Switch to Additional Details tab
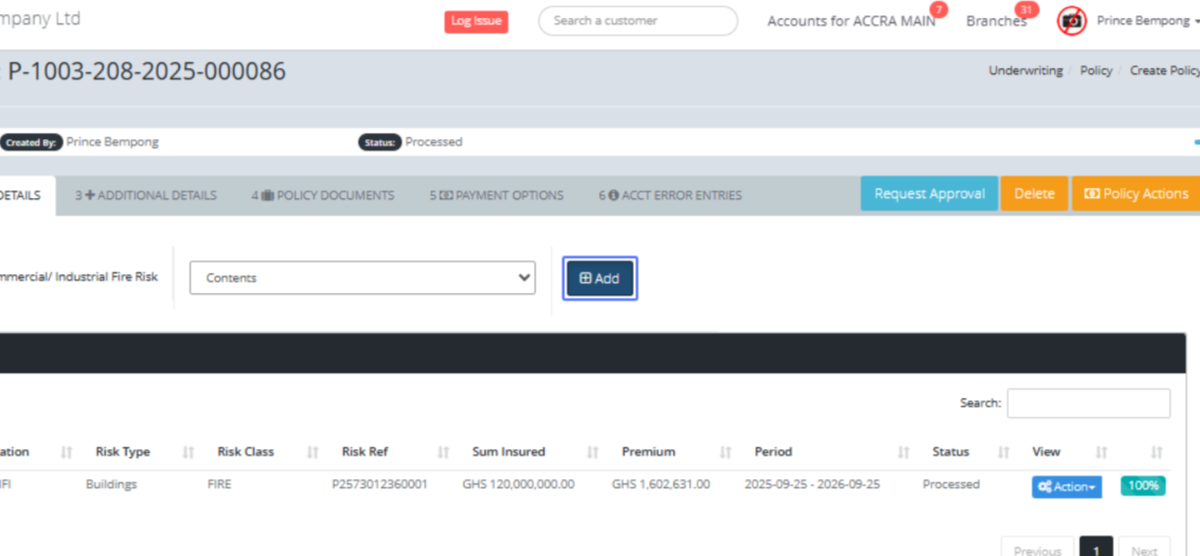The width and height of the screenshot is (1200, 556). click(146, 196)
